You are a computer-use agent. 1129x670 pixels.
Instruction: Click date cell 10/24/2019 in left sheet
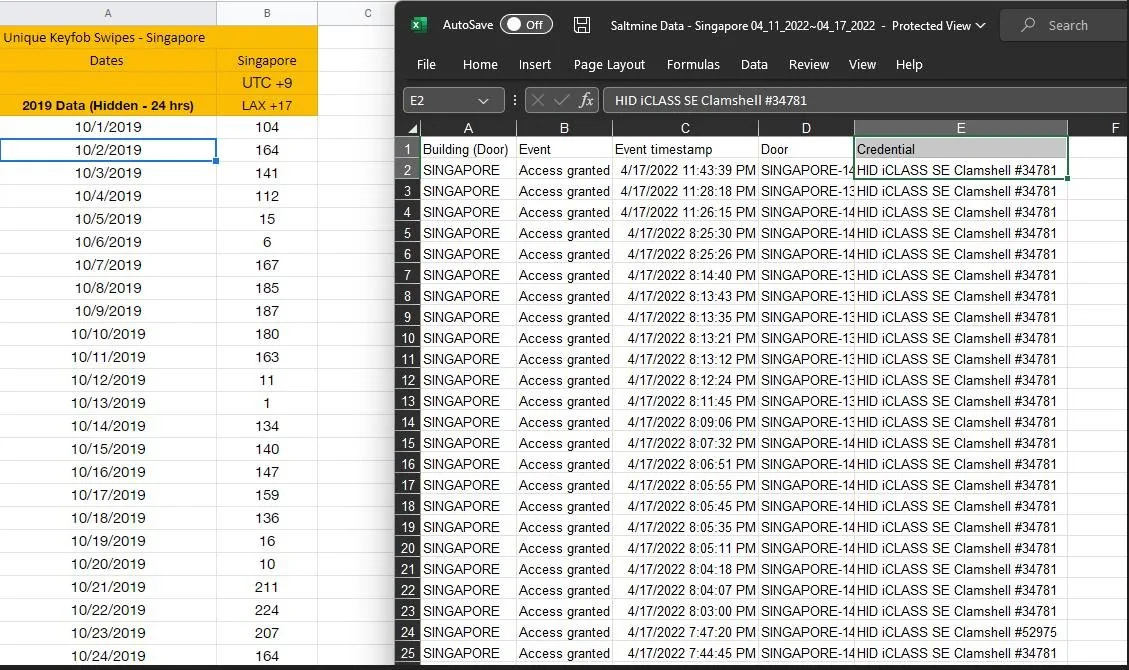point(108,656)
